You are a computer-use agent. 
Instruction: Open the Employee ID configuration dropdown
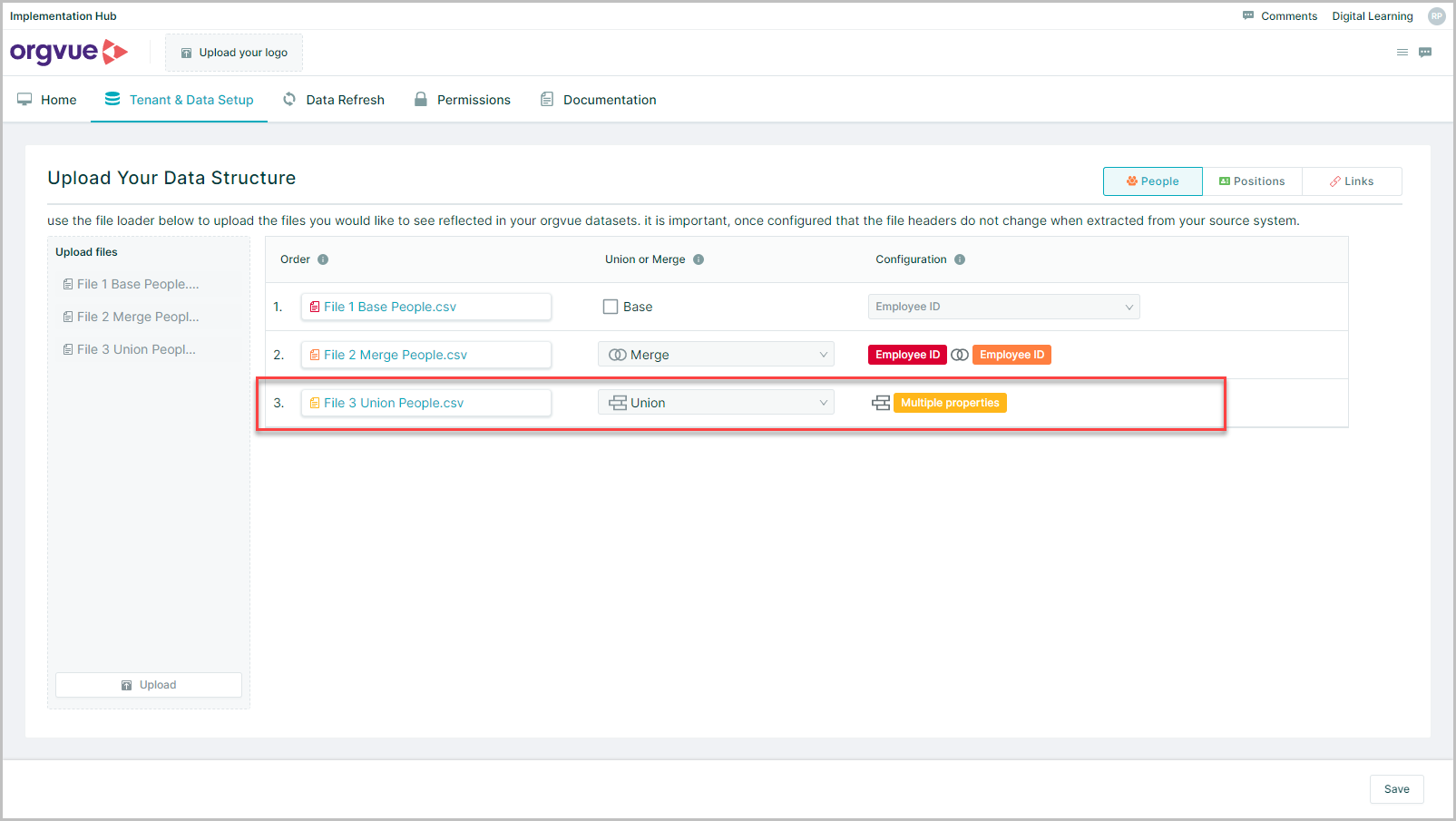1004,307
